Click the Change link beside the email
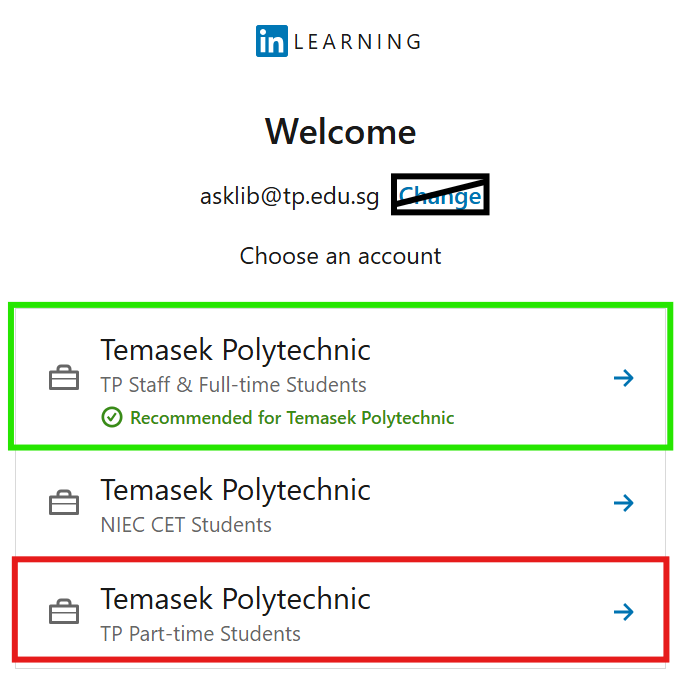The height and width of the screenshot is (676, 679). click(440, 196)
